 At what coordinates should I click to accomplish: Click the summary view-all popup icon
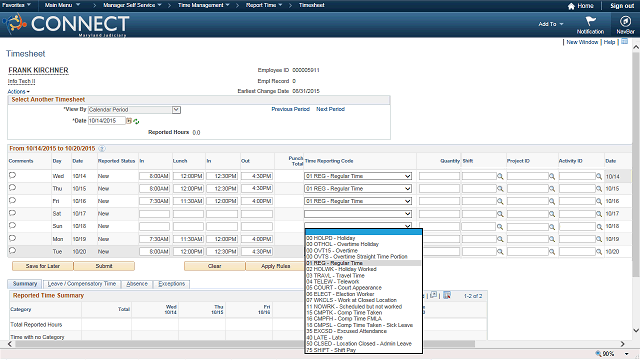(x=433, y=295)
